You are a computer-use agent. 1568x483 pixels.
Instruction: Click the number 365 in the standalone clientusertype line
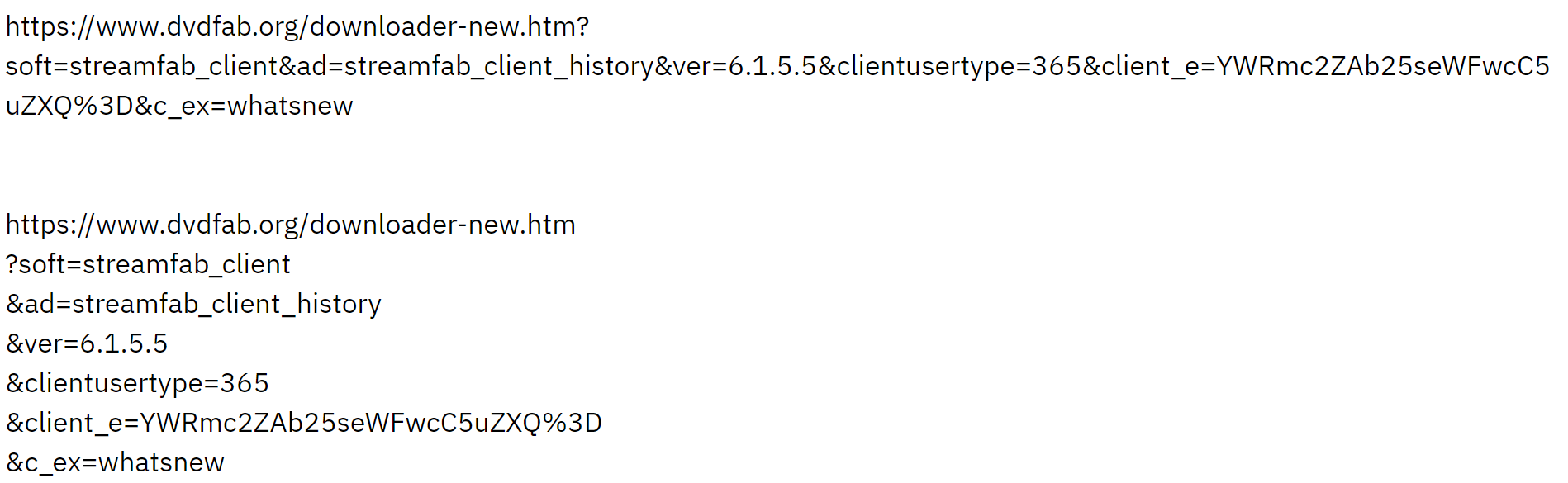coord(245,384)
